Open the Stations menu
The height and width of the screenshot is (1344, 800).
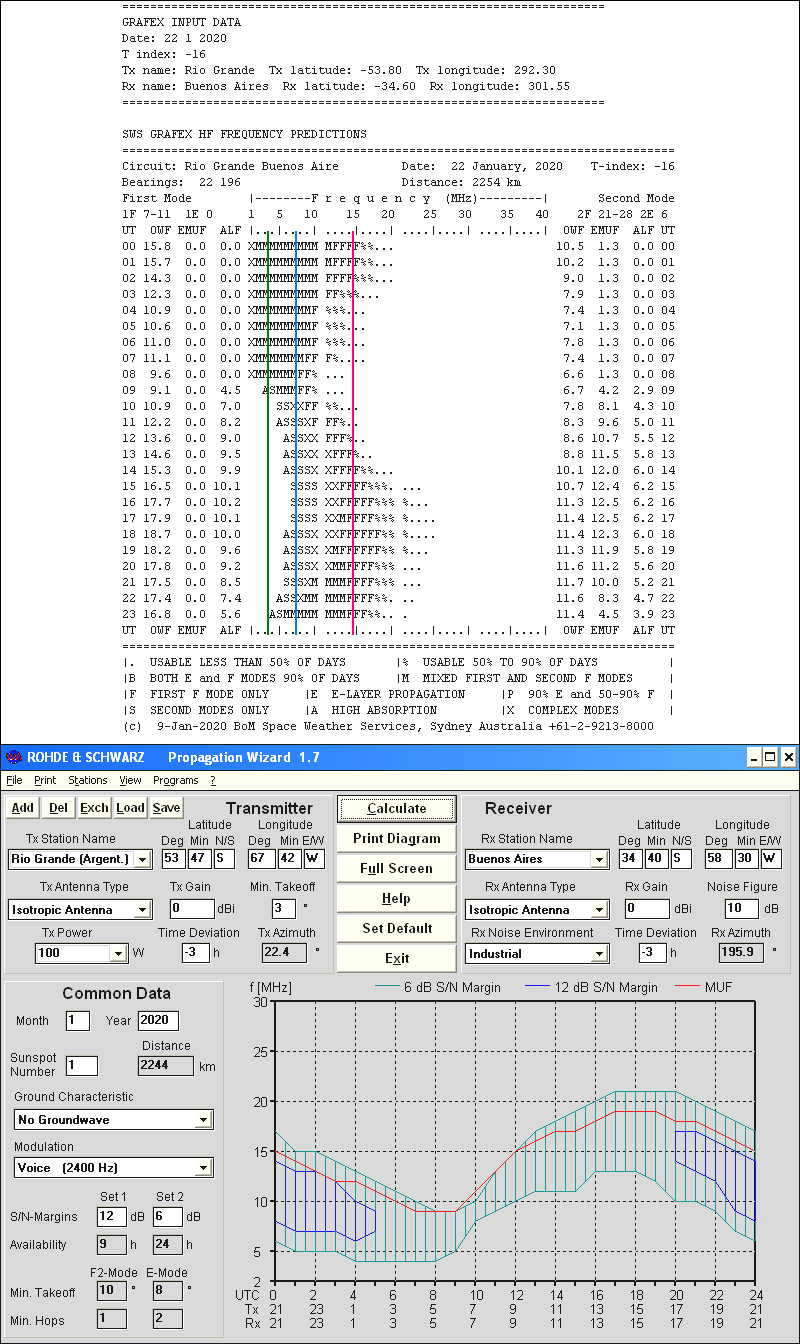(88, 780)
